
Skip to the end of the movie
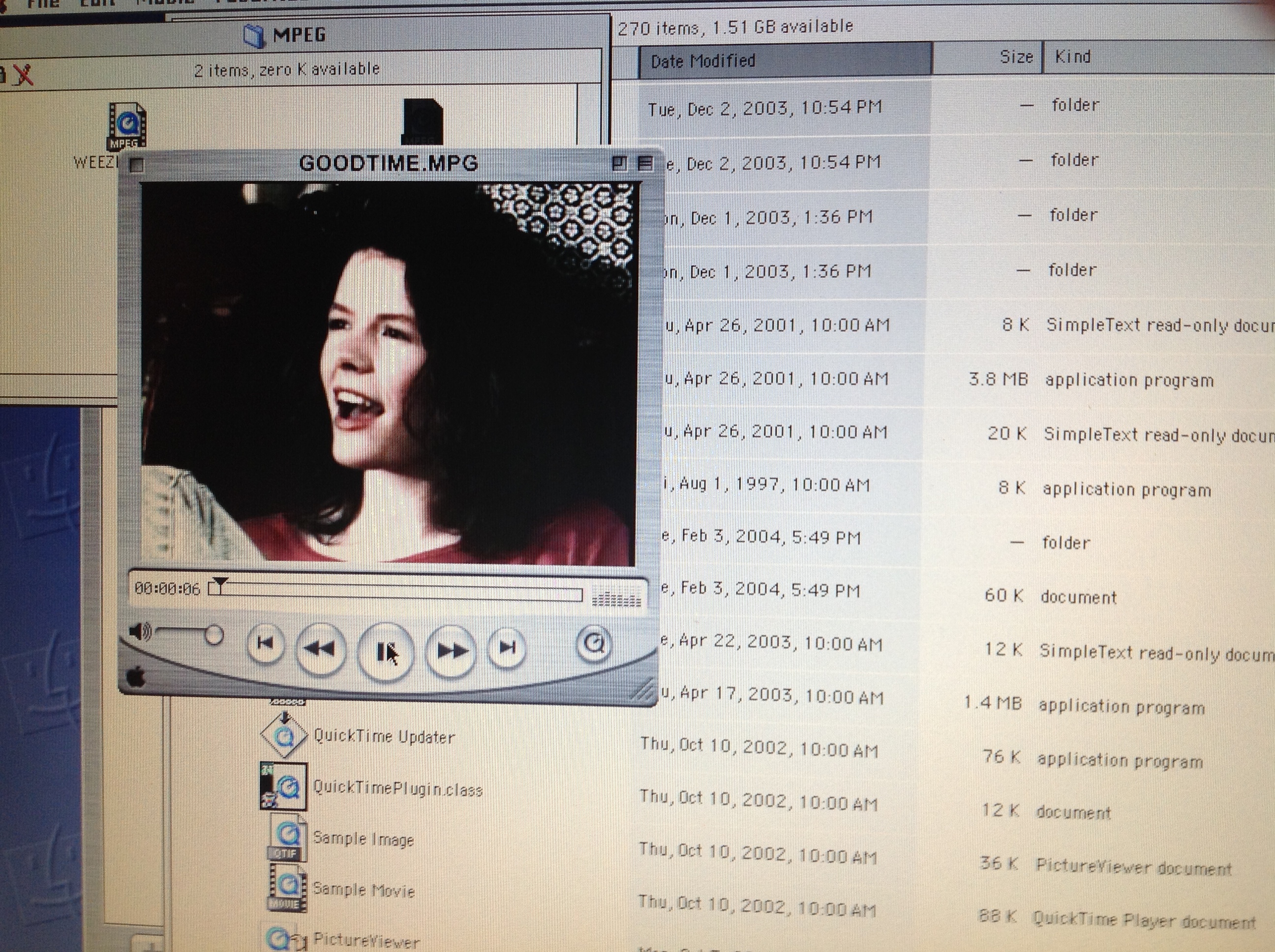[507, 648]
